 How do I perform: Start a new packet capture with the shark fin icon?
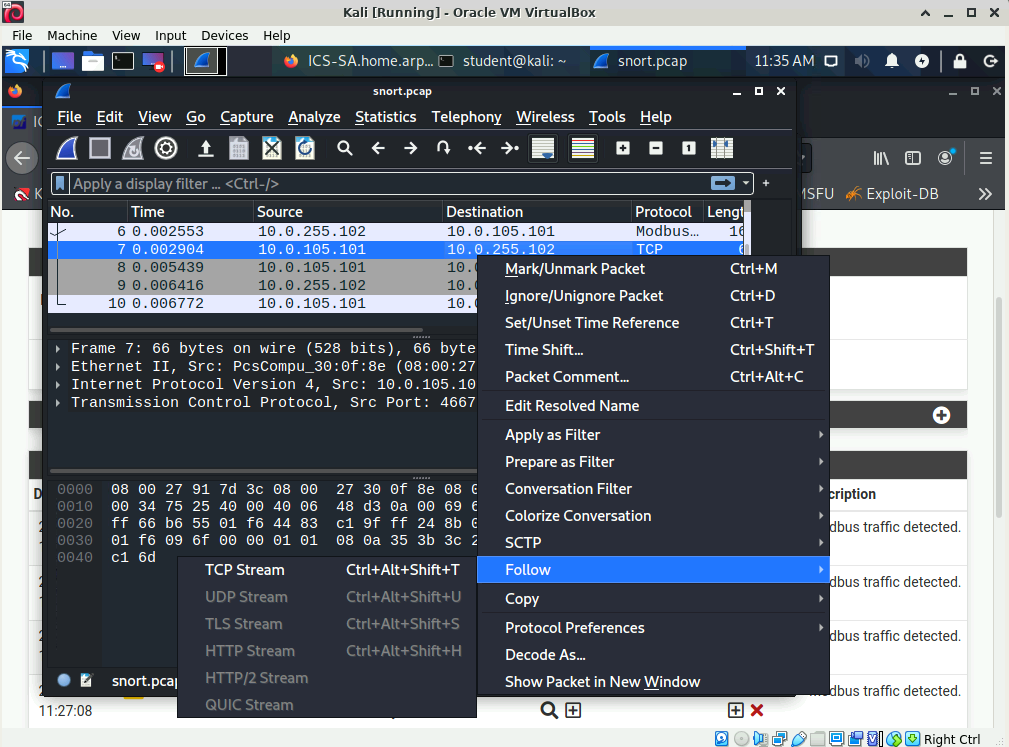pos(67,149)
